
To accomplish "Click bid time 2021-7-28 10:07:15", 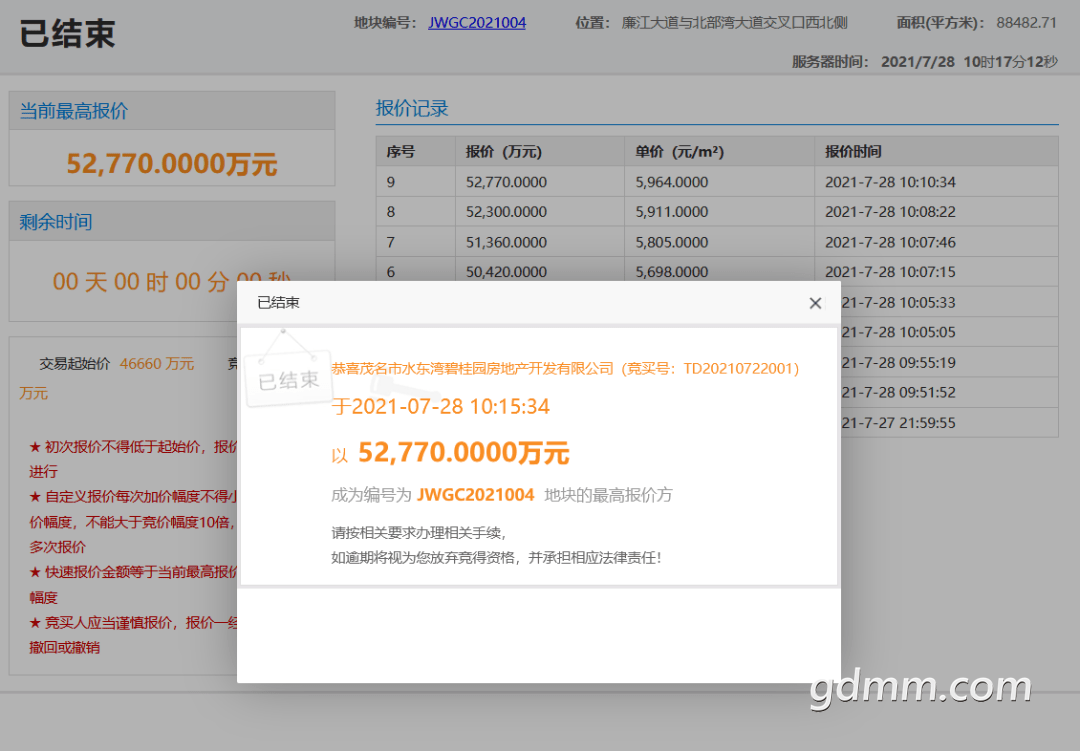I will [x=890, y=271].
